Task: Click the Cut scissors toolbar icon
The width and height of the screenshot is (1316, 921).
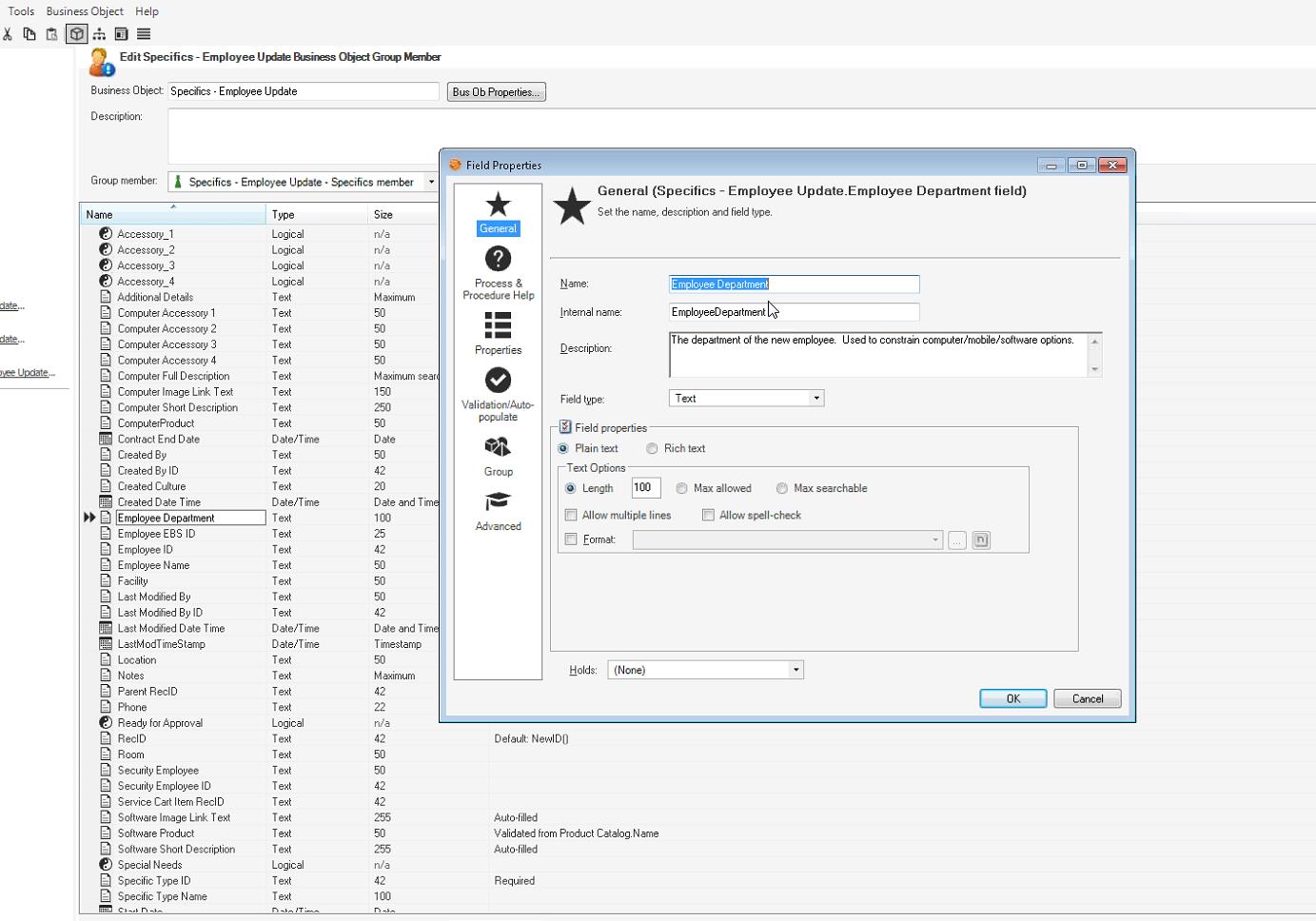Action: [8, 34]
